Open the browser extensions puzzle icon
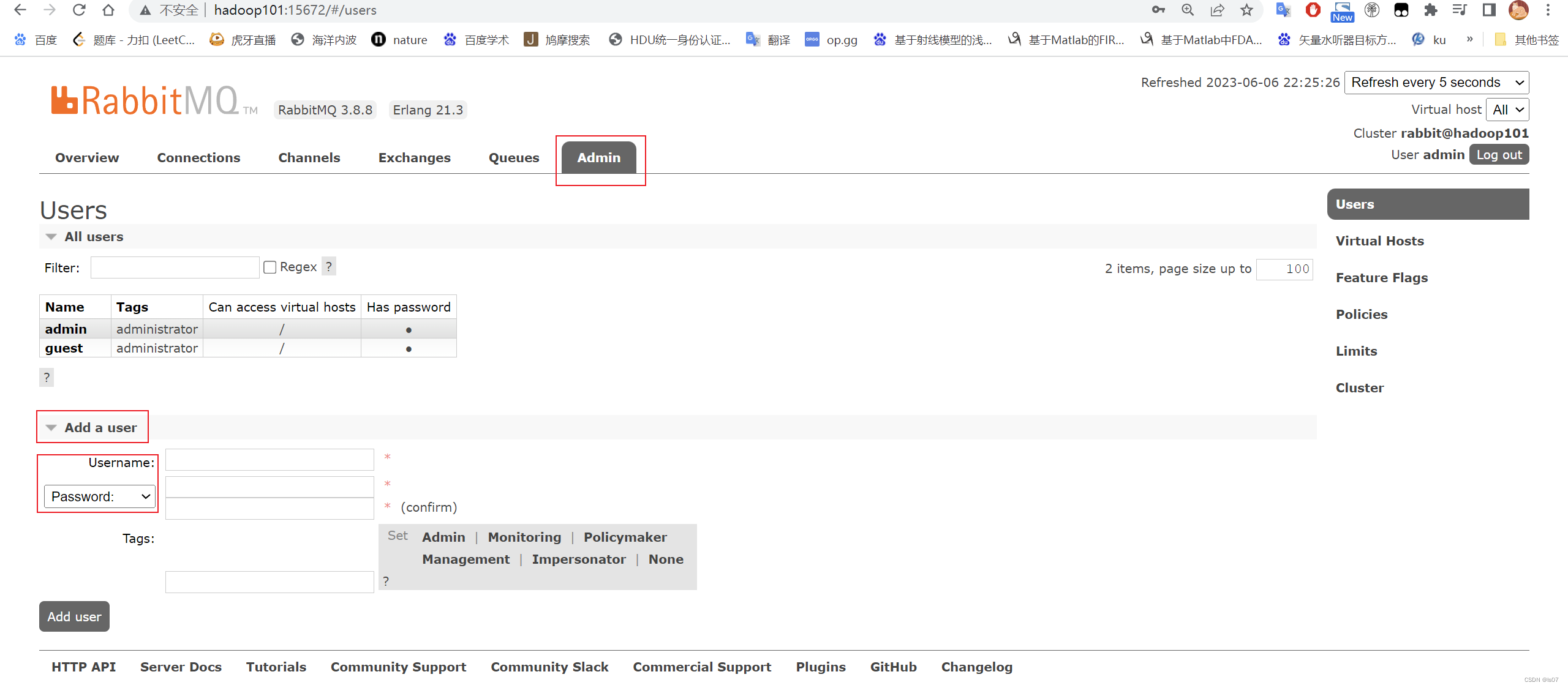This screenshot has width=1568, height=688. click(x=1430, y=10)
